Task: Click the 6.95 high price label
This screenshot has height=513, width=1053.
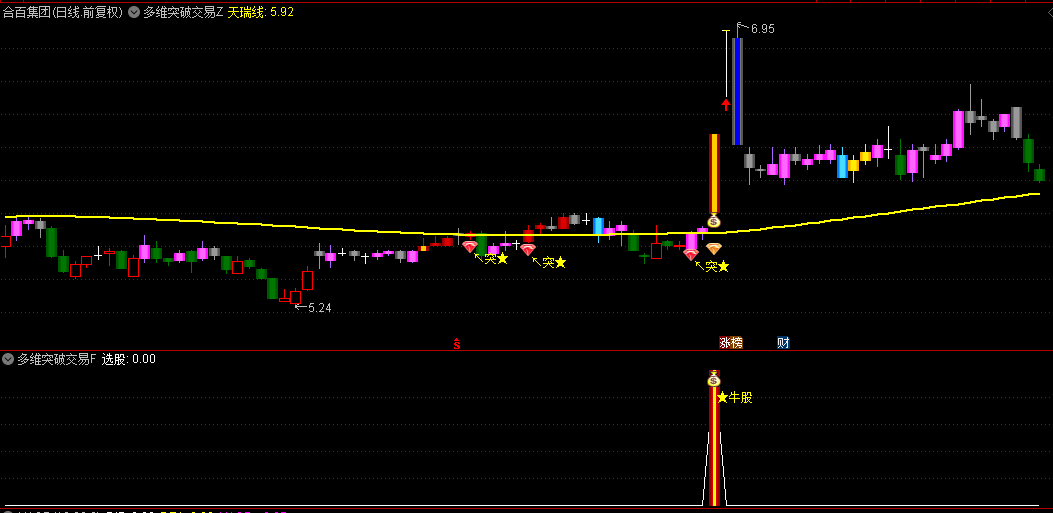Action: (763, 29)
